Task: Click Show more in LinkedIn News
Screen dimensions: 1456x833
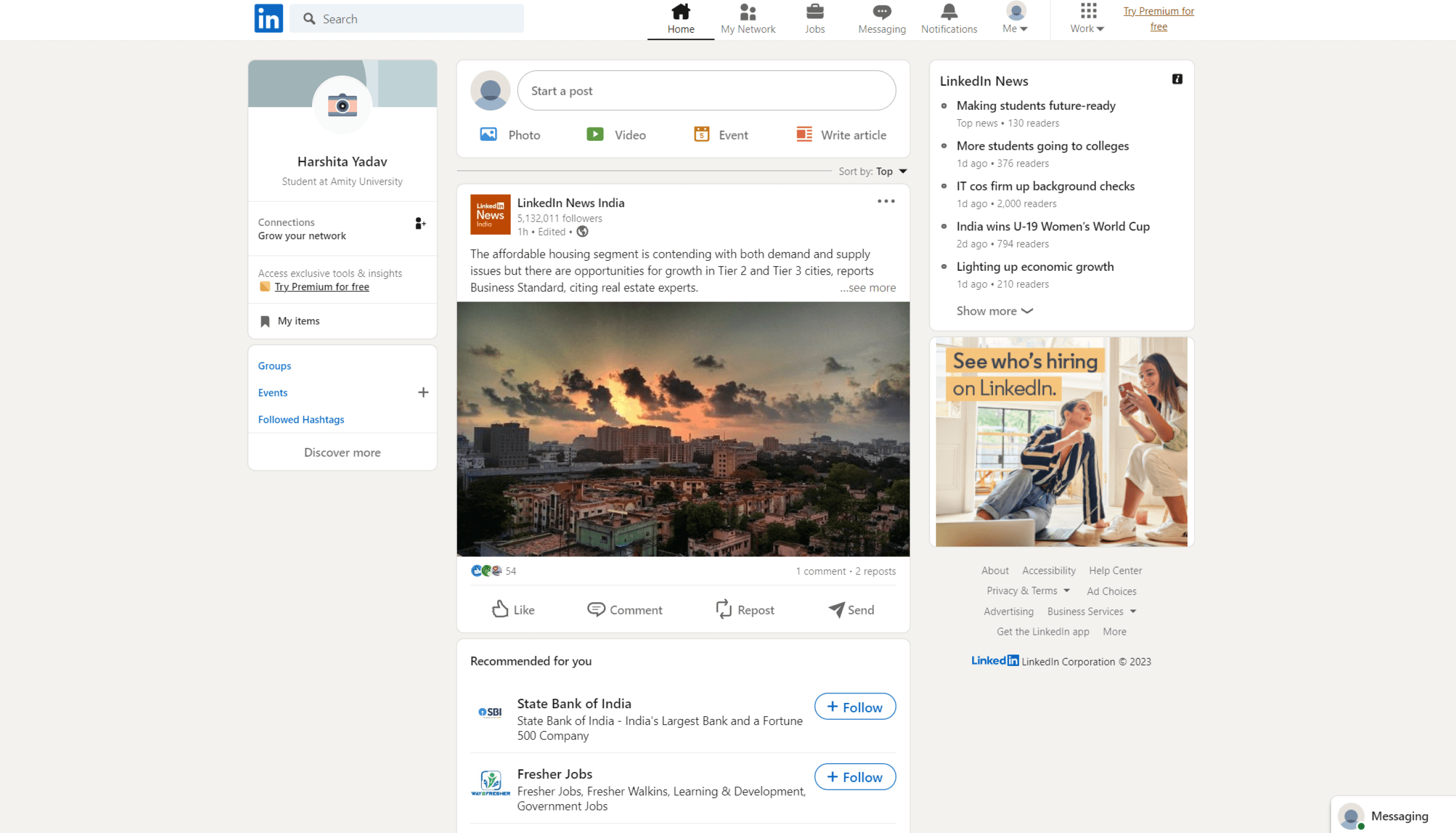Action: tap(994, 311)
